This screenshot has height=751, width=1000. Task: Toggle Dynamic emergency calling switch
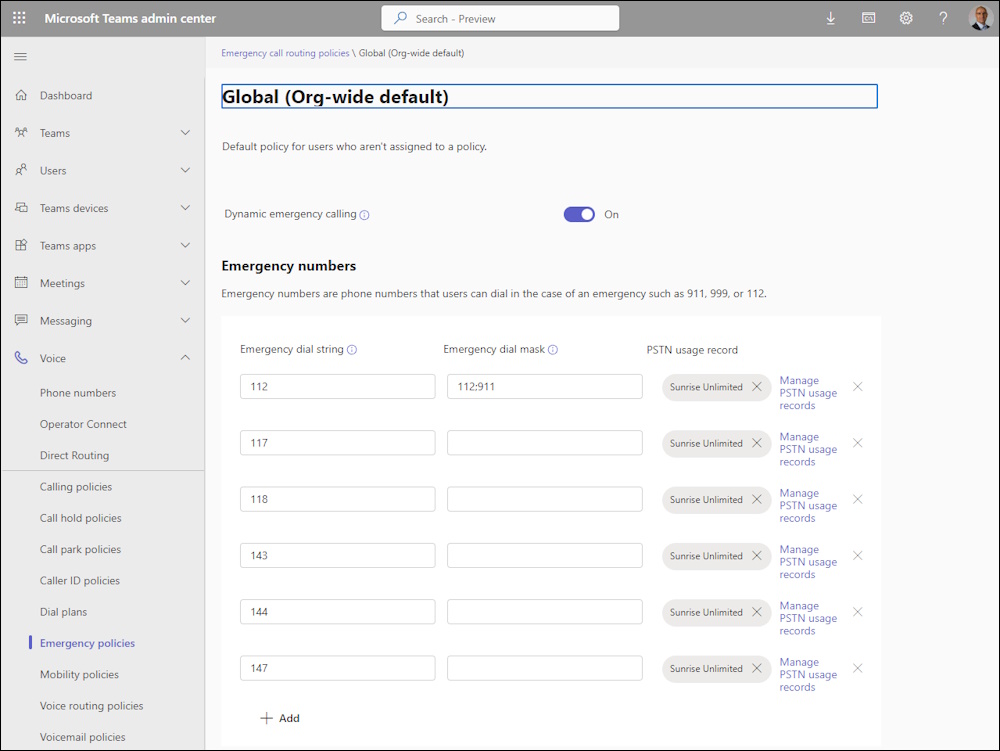coord(579,214)
